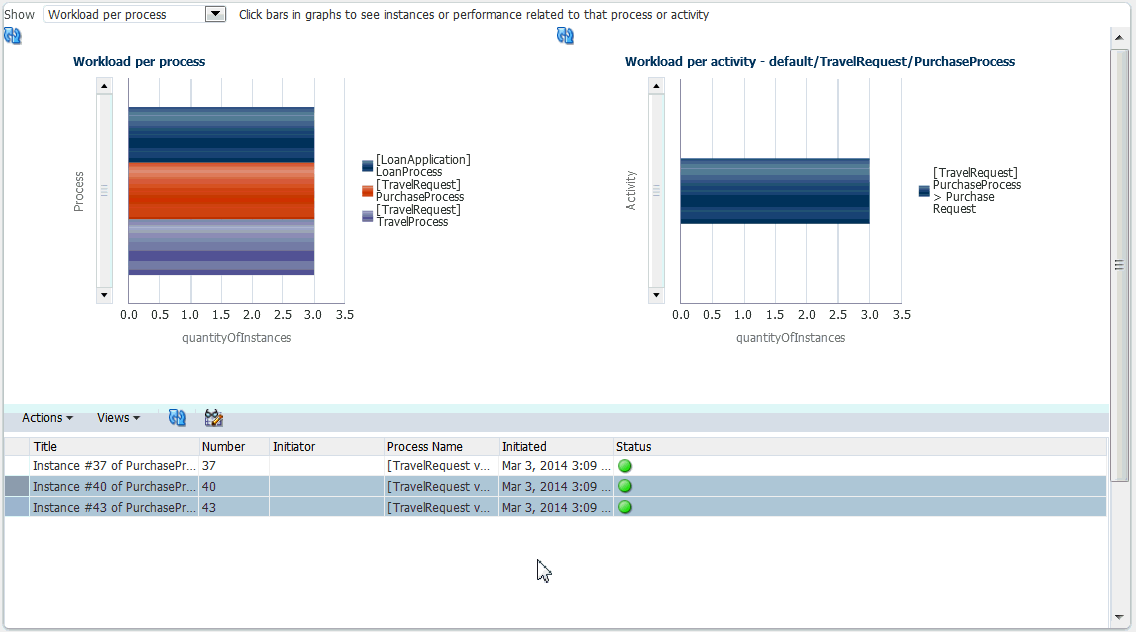Screen dimensions: 1136x632
Task: Click the green status icon for instance 40
Action: 625,486
